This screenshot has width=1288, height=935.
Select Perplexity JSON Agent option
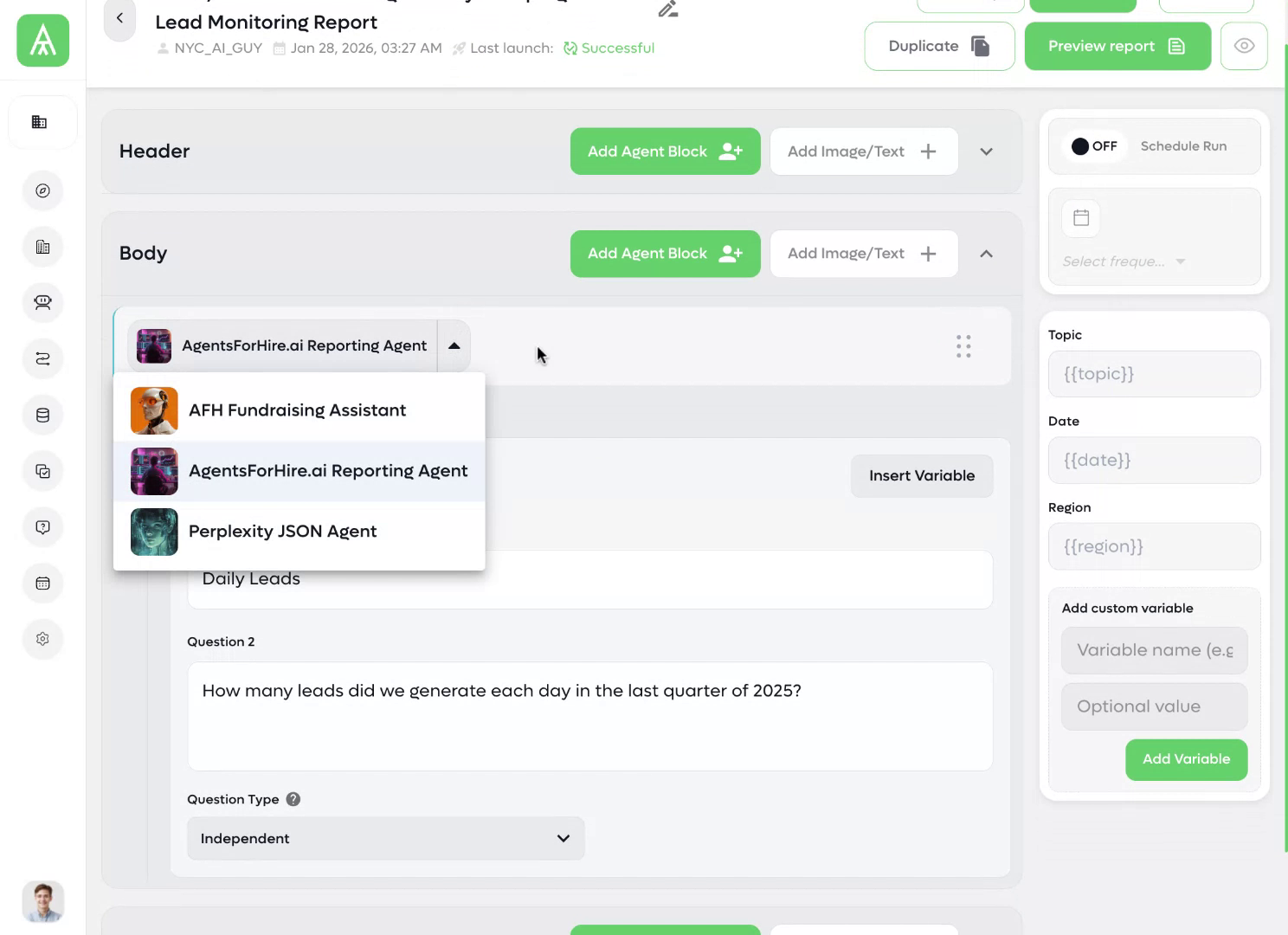coord(299,532)
